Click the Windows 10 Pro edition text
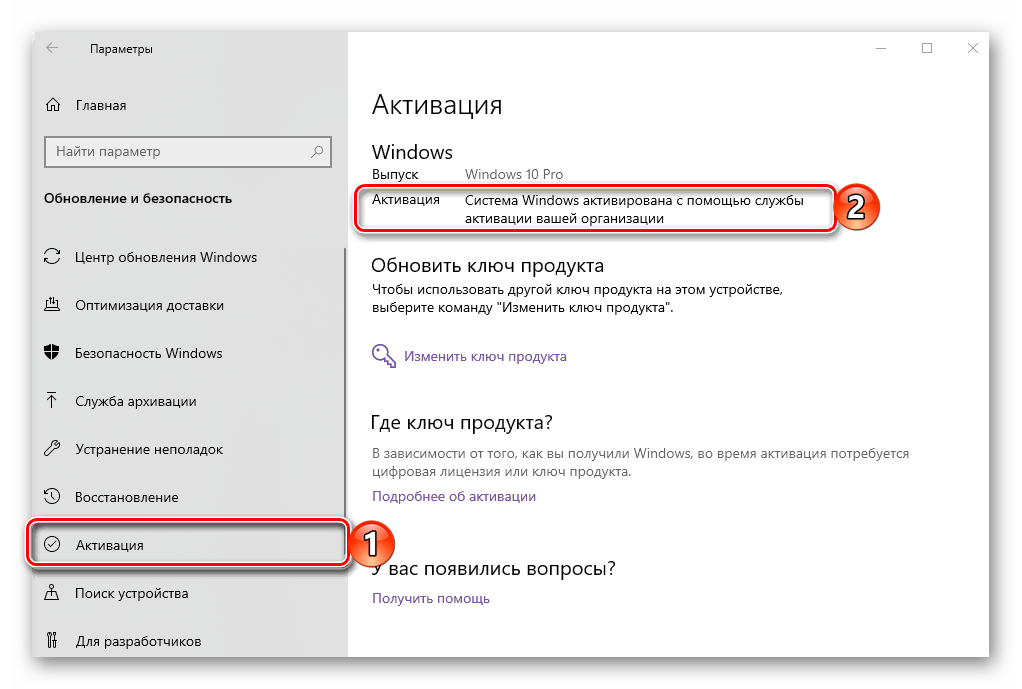The height and width of the screenshot is (689, 1022). [514, 174]
